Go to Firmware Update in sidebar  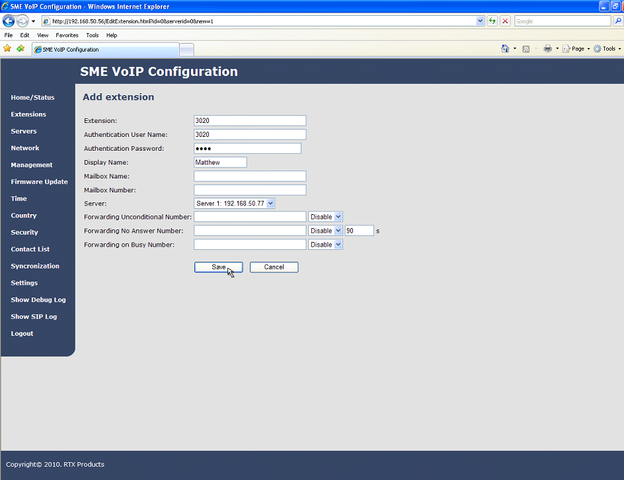[39, 181]
